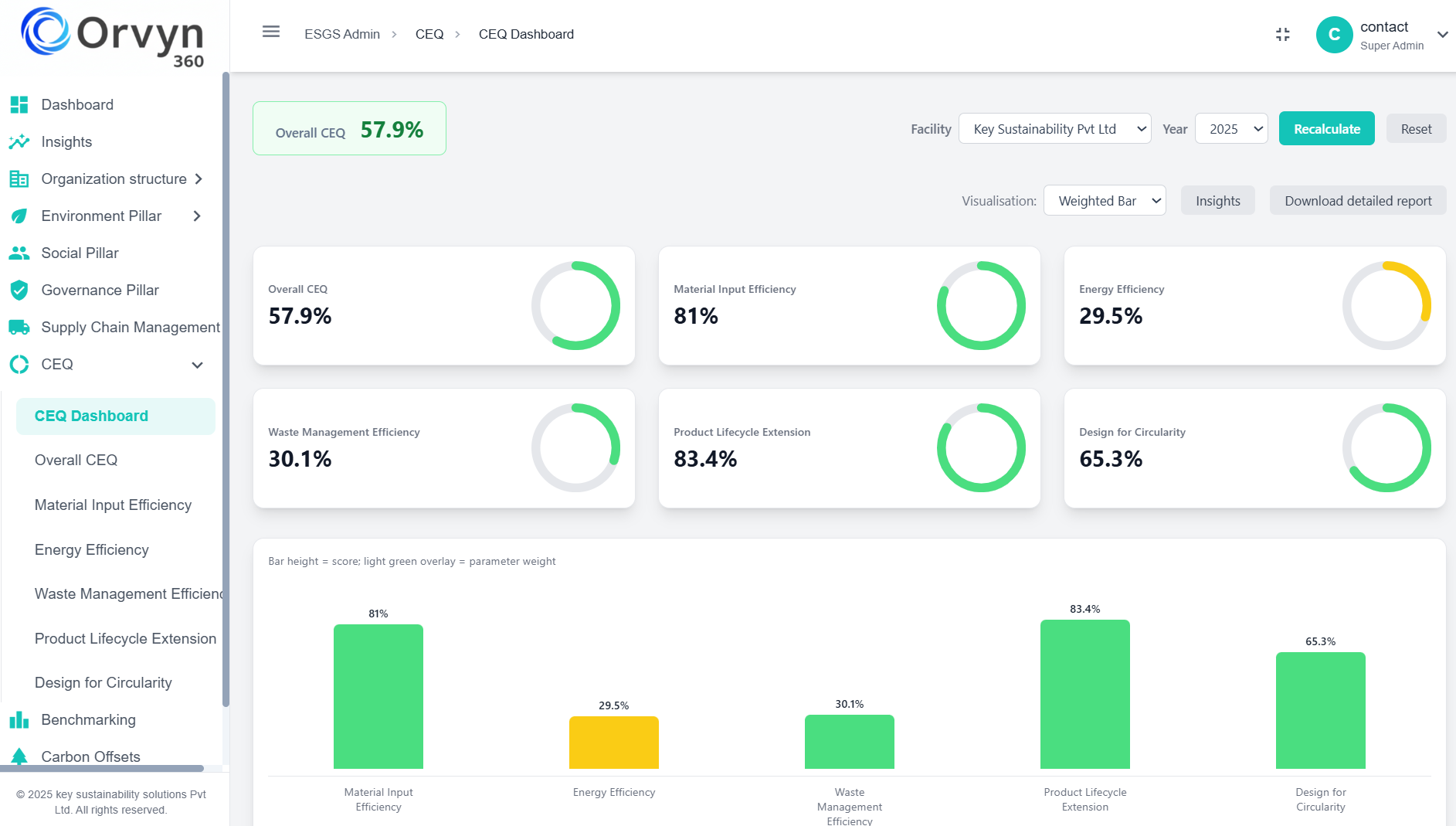Open the Visualisation Weighted Bar dropdown

(x=1104, y=201)
